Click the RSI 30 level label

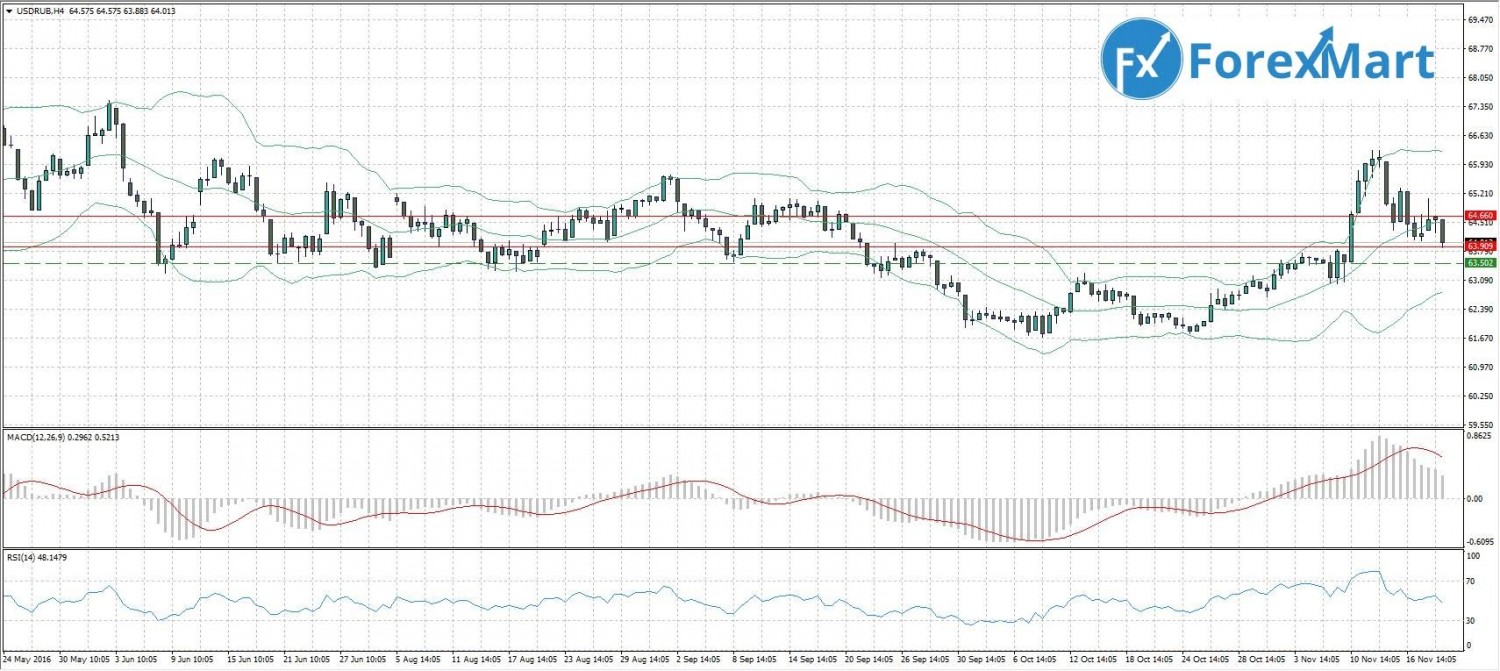tap(1470, 621)
